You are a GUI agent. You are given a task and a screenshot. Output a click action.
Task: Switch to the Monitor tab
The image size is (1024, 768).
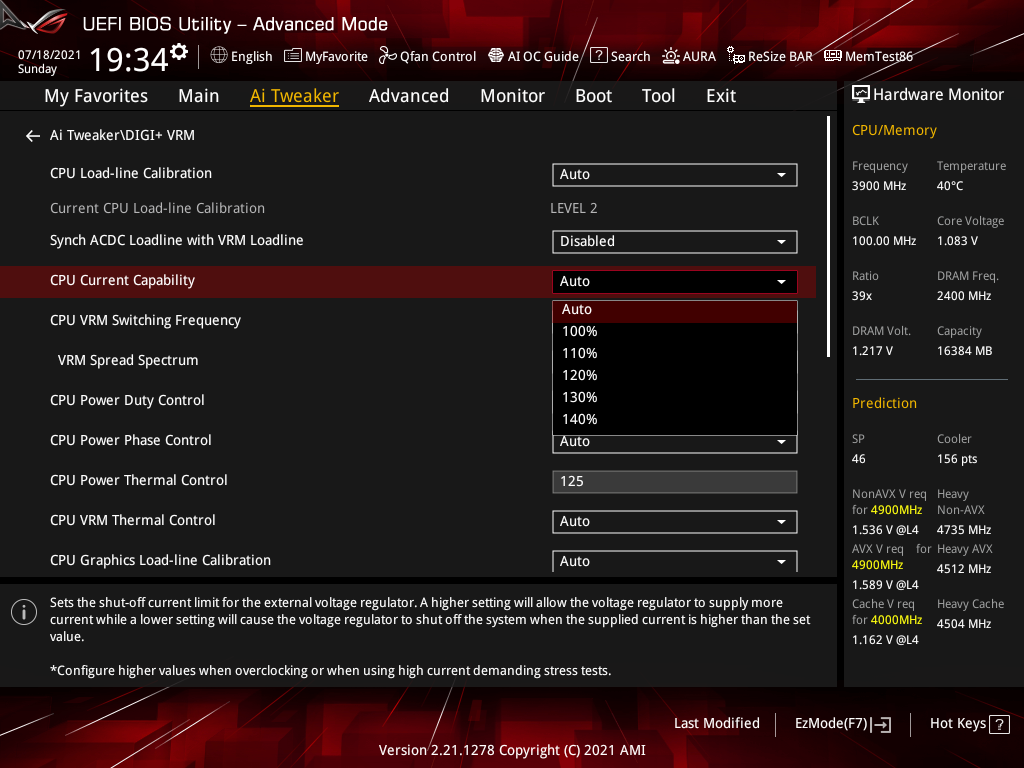512,96
